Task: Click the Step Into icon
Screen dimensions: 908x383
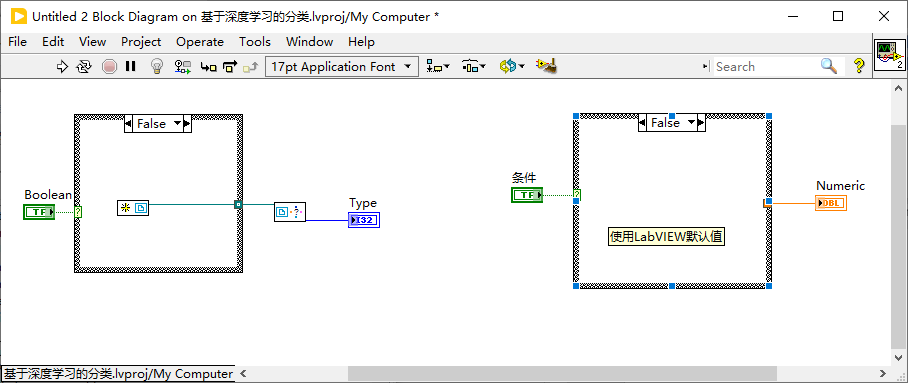Action: pos(208,67)
